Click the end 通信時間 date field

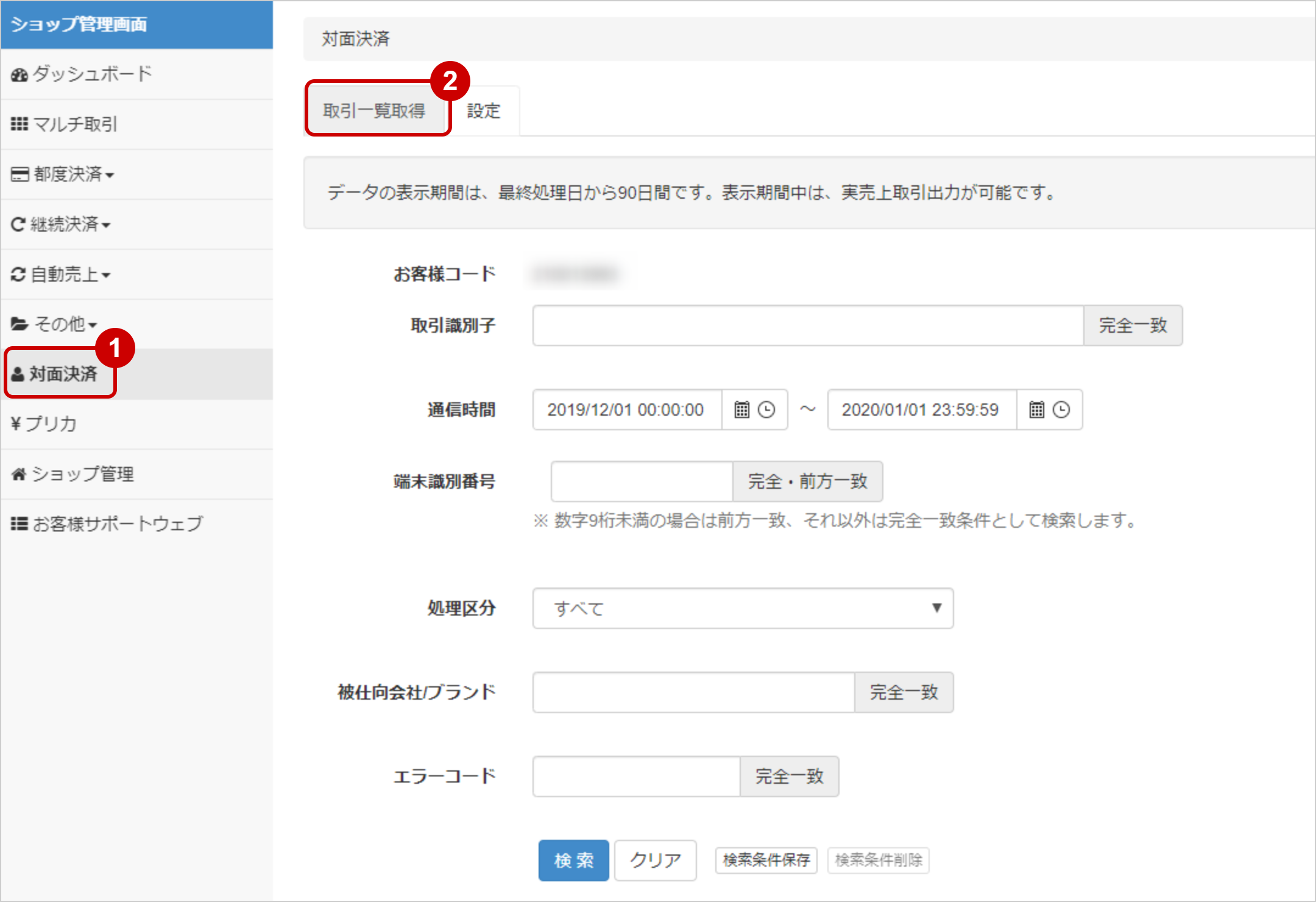coord(922,410)
